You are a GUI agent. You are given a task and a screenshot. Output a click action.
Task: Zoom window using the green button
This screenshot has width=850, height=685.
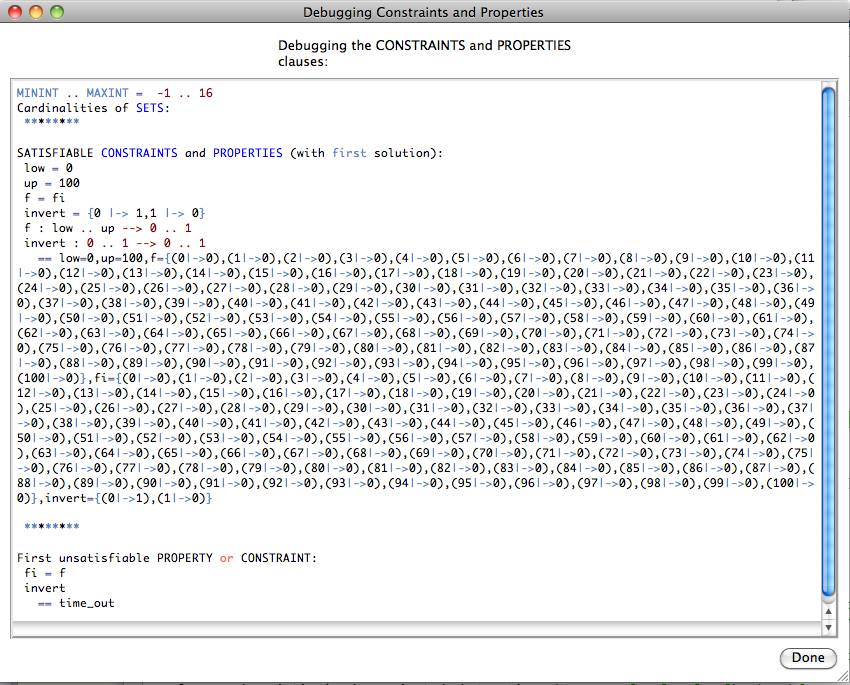click(56, 13)
